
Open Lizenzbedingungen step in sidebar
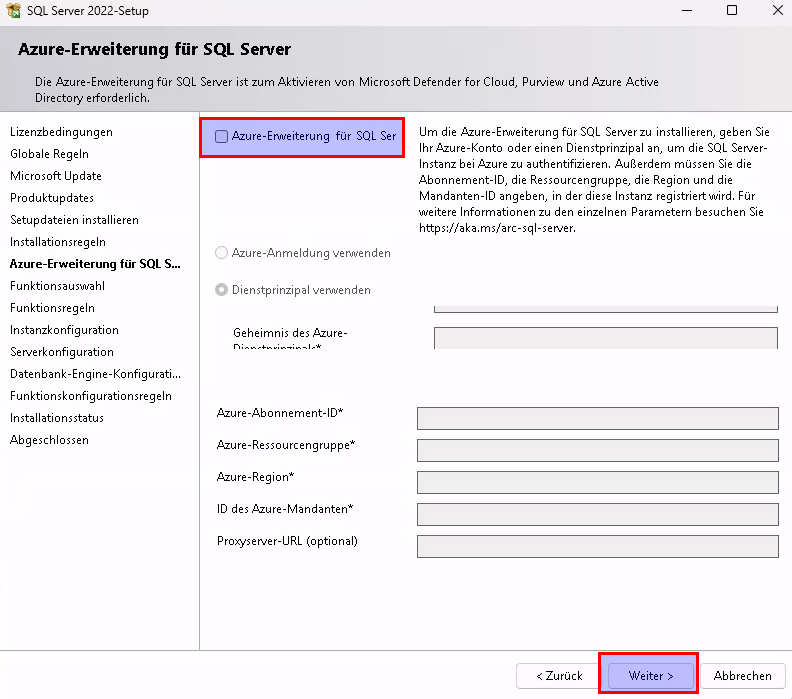61,132
